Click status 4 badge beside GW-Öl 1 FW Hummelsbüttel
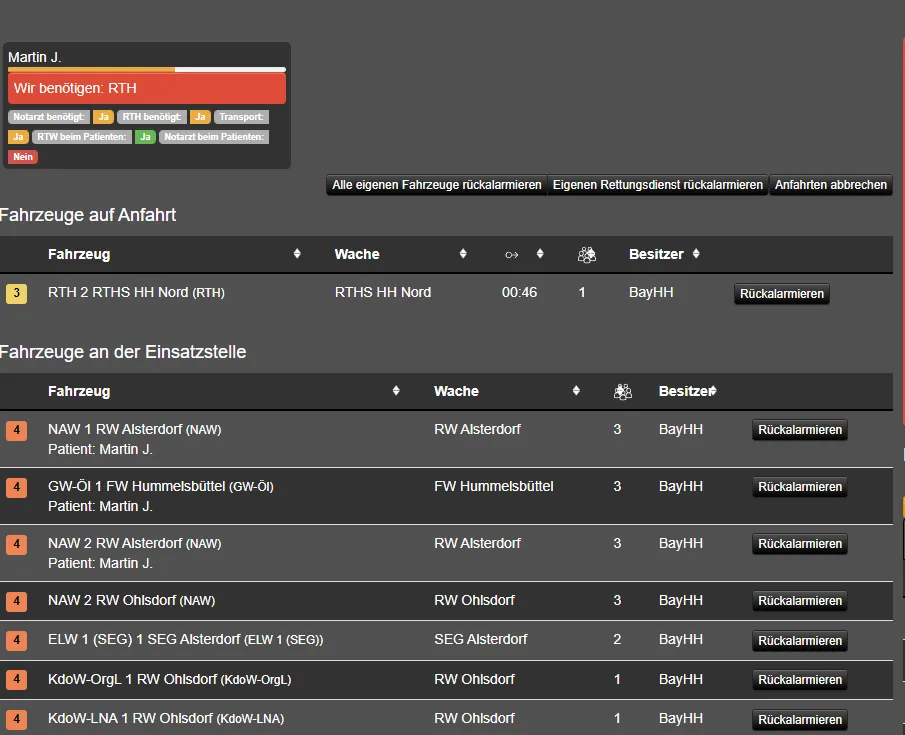The image size is (905, 735). click(16, 488)
